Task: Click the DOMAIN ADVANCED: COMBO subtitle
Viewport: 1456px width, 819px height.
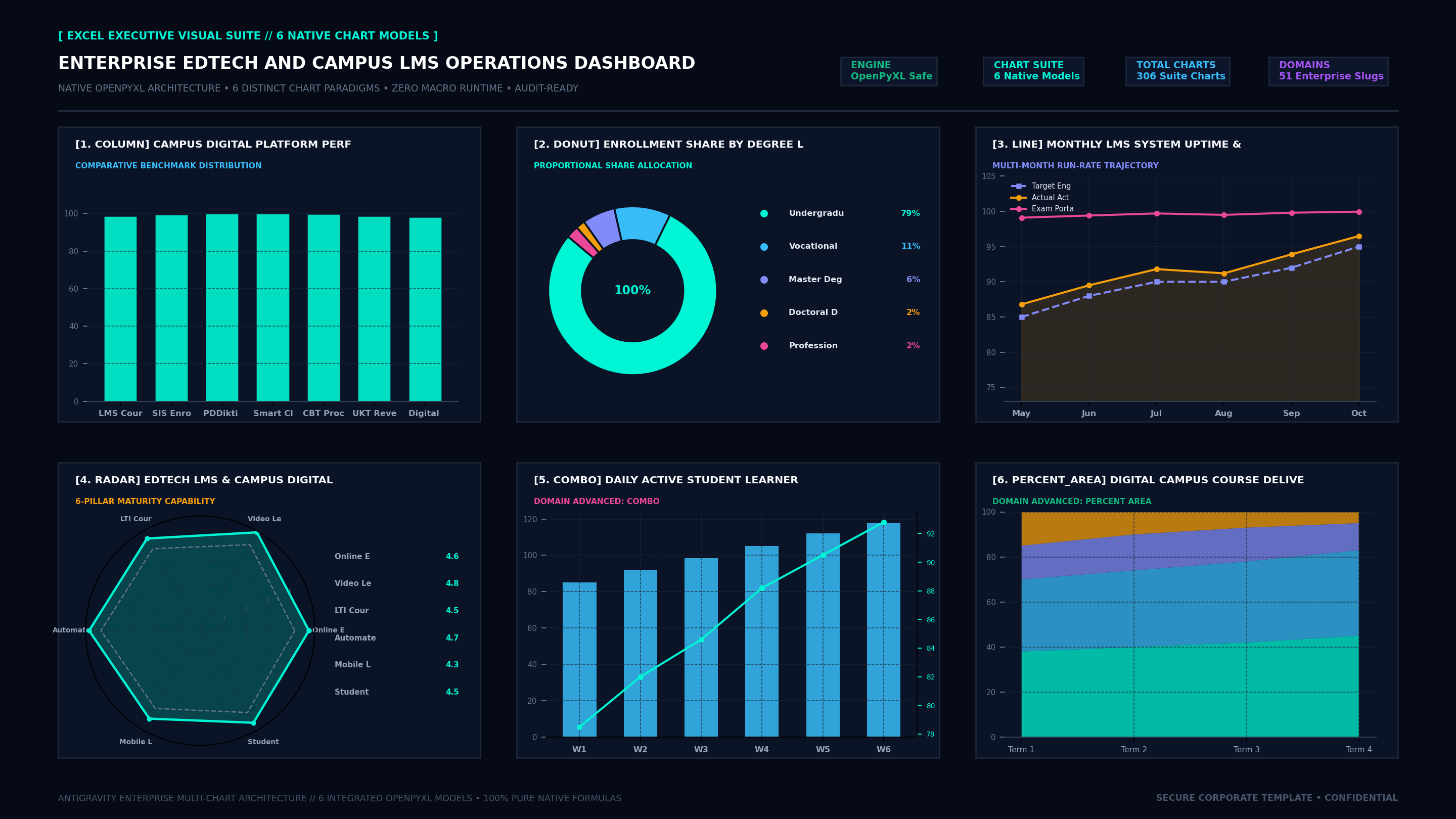Action: tap(597, 502)
